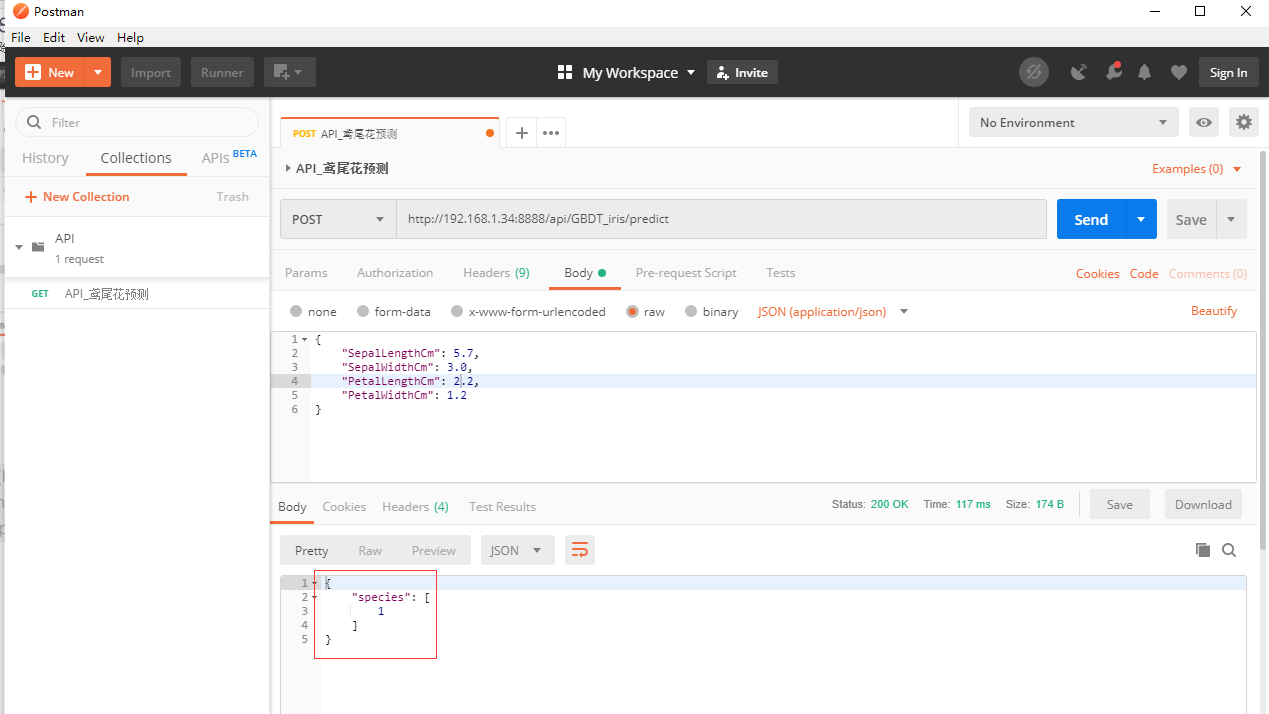Viewport: 1269px width, 714px height.
Task: Select the raw radio button
Action: 632,312
